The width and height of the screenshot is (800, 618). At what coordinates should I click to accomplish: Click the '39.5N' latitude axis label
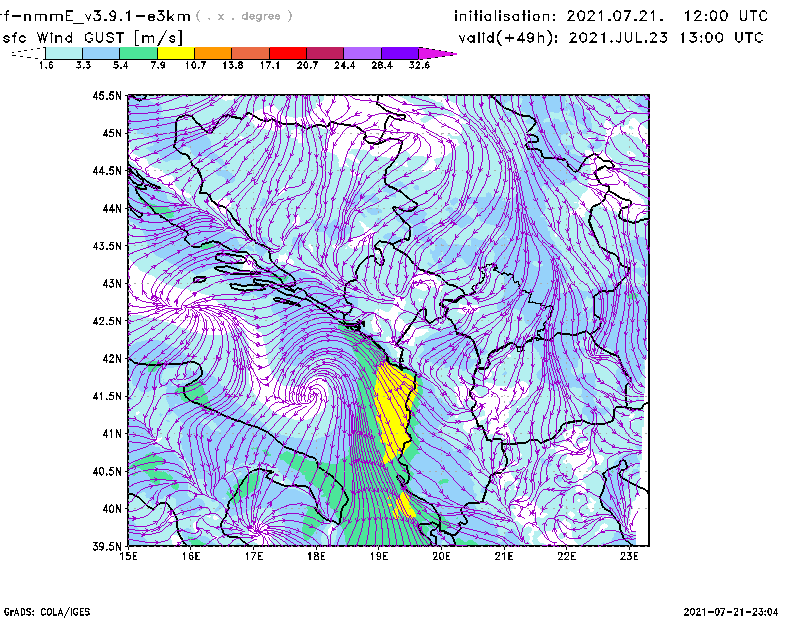[107, 547]
